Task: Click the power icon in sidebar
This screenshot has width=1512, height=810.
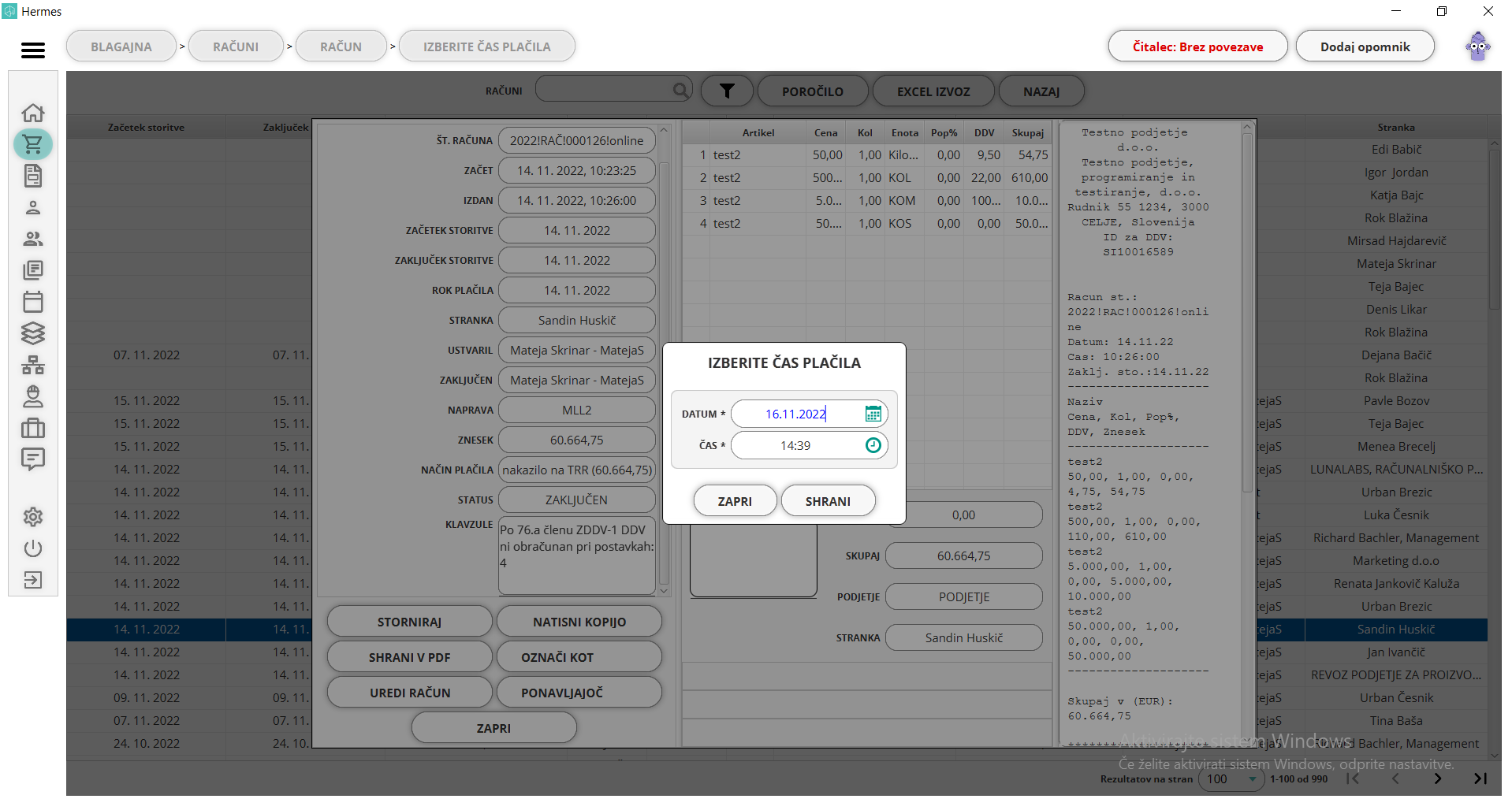Action: tap(33, 548)
